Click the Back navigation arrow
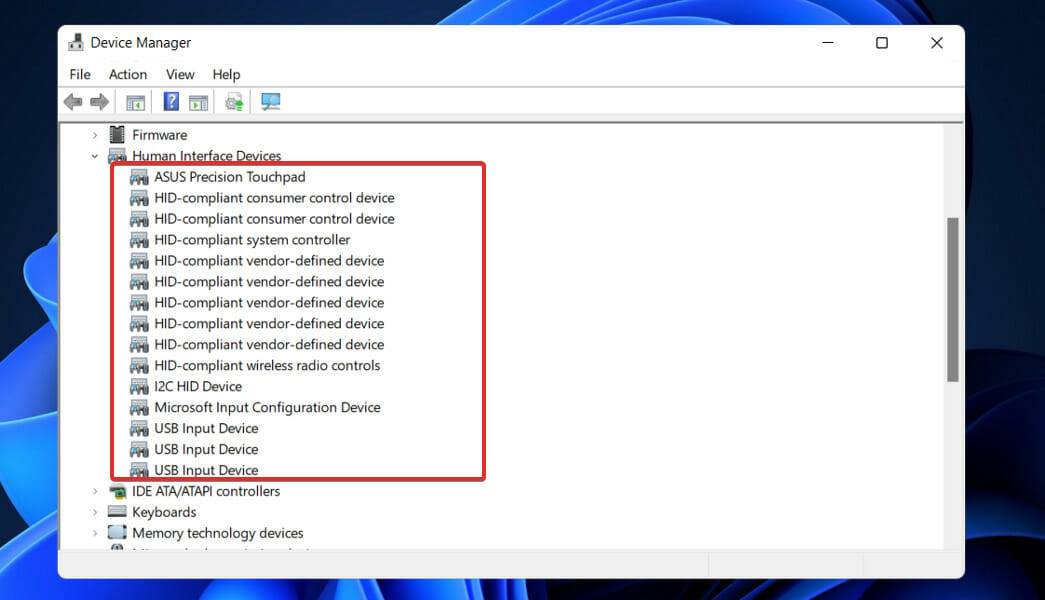 pyautogui.click(x=72, y=101)
